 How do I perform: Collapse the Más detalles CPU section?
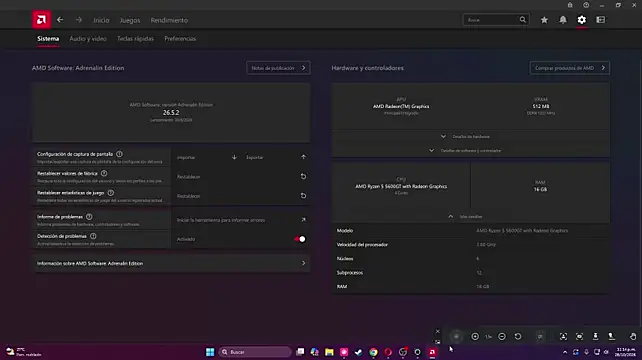click(470, 216)
